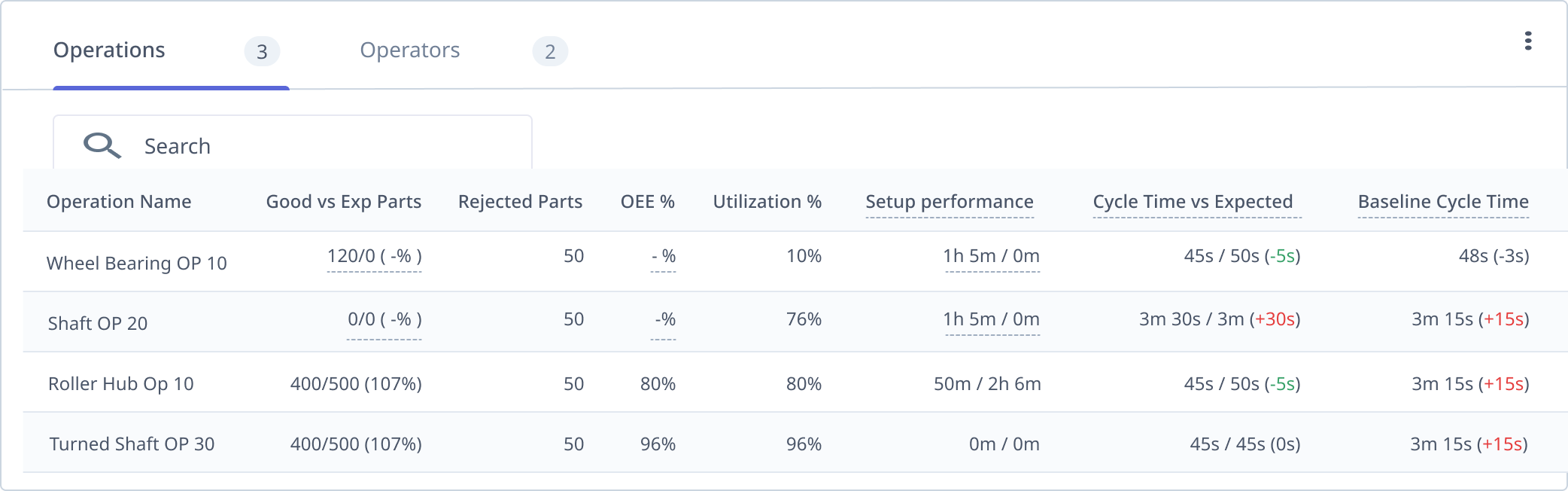Viewport: 1568px width, 491px height.
Task: Click the magnifier search icon
Action: tap(102, 145)
